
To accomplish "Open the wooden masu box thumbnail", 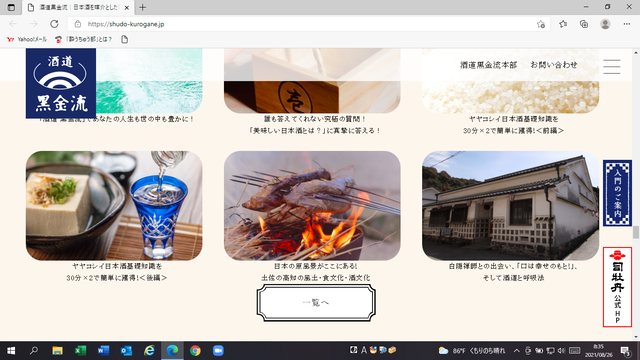I will click(312, 81).
